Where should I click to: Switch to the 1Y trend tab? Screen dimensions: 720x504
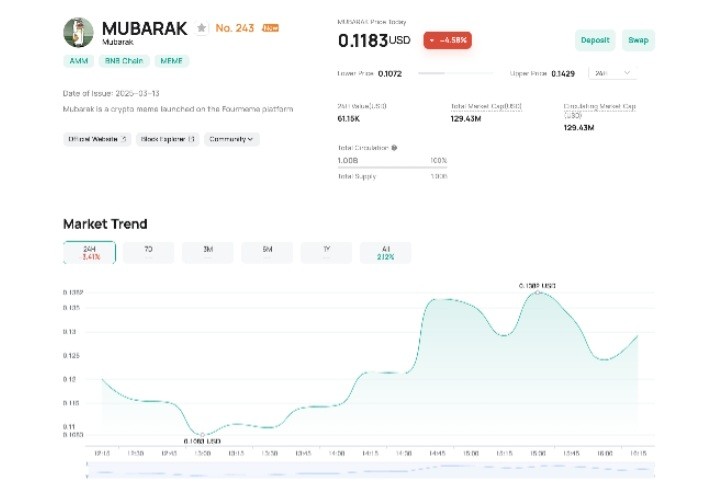click(326, 251)
